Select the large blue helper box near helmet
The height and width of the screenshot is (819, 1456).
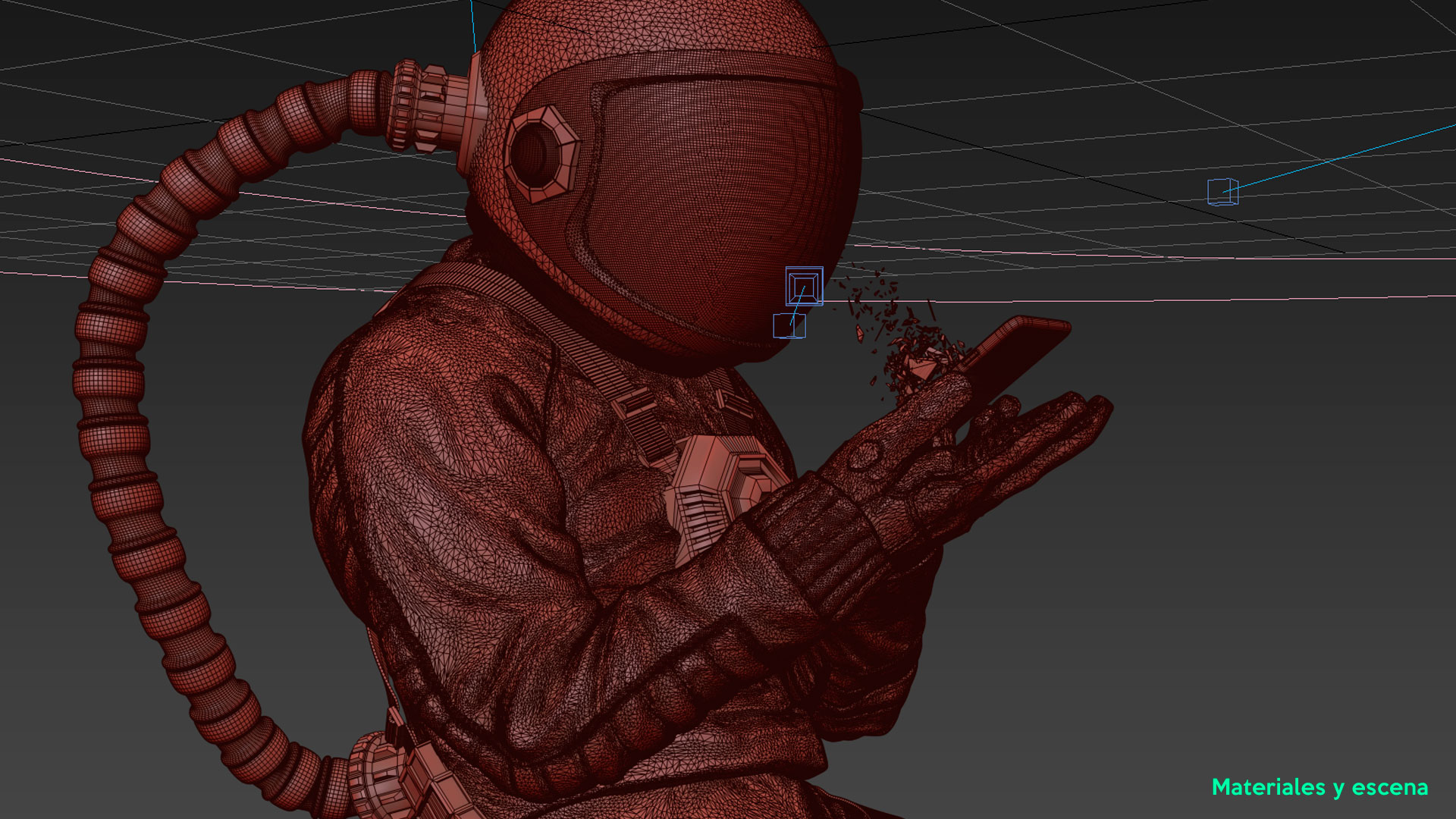(805, 287)
